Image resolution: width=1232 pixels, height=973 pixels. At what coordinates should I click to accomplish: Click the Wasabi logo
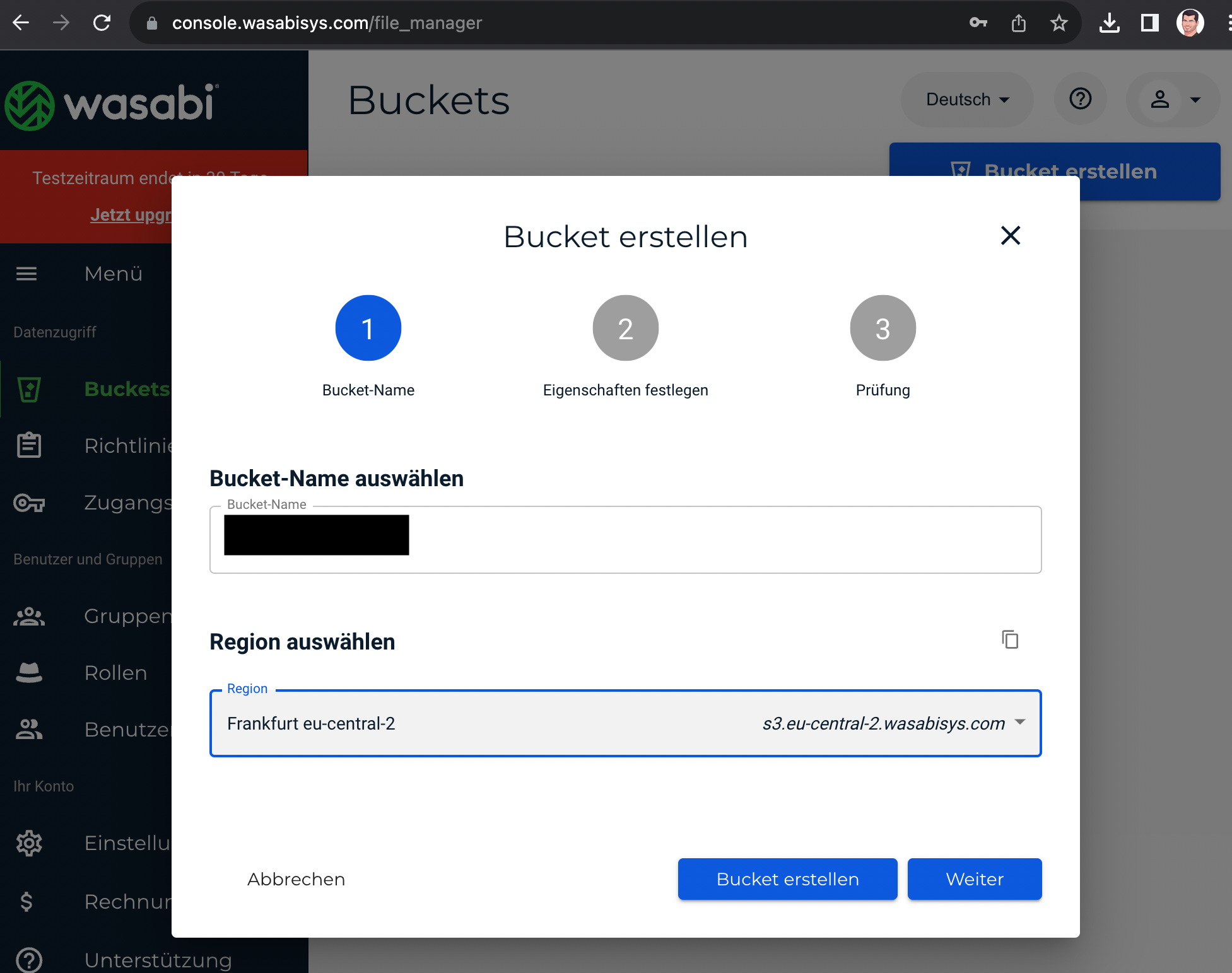pyautogui.click(x=112, y=105)
